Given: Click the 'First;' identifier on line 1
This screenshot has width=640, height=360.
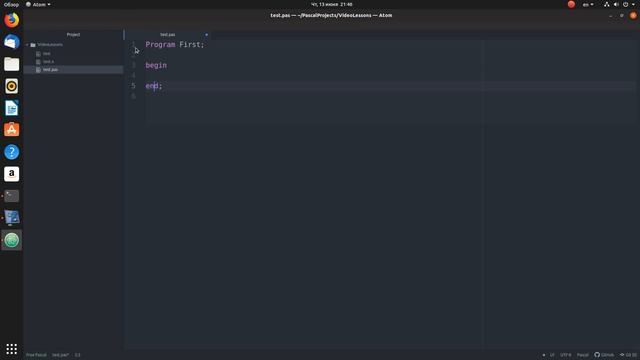Looking at the screenshot, I should [192, 44].
